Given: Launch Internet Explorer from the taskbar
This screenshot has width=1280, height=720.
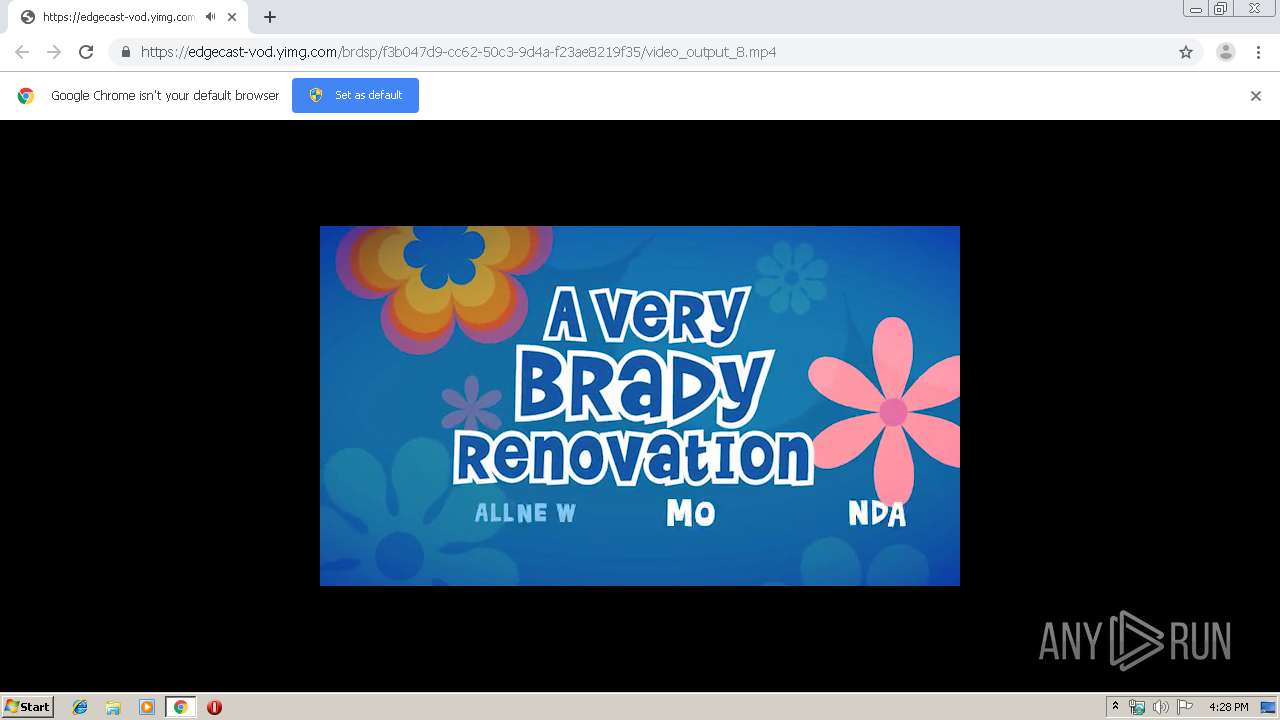Looking at the screenshot, I should click(80, 707).
